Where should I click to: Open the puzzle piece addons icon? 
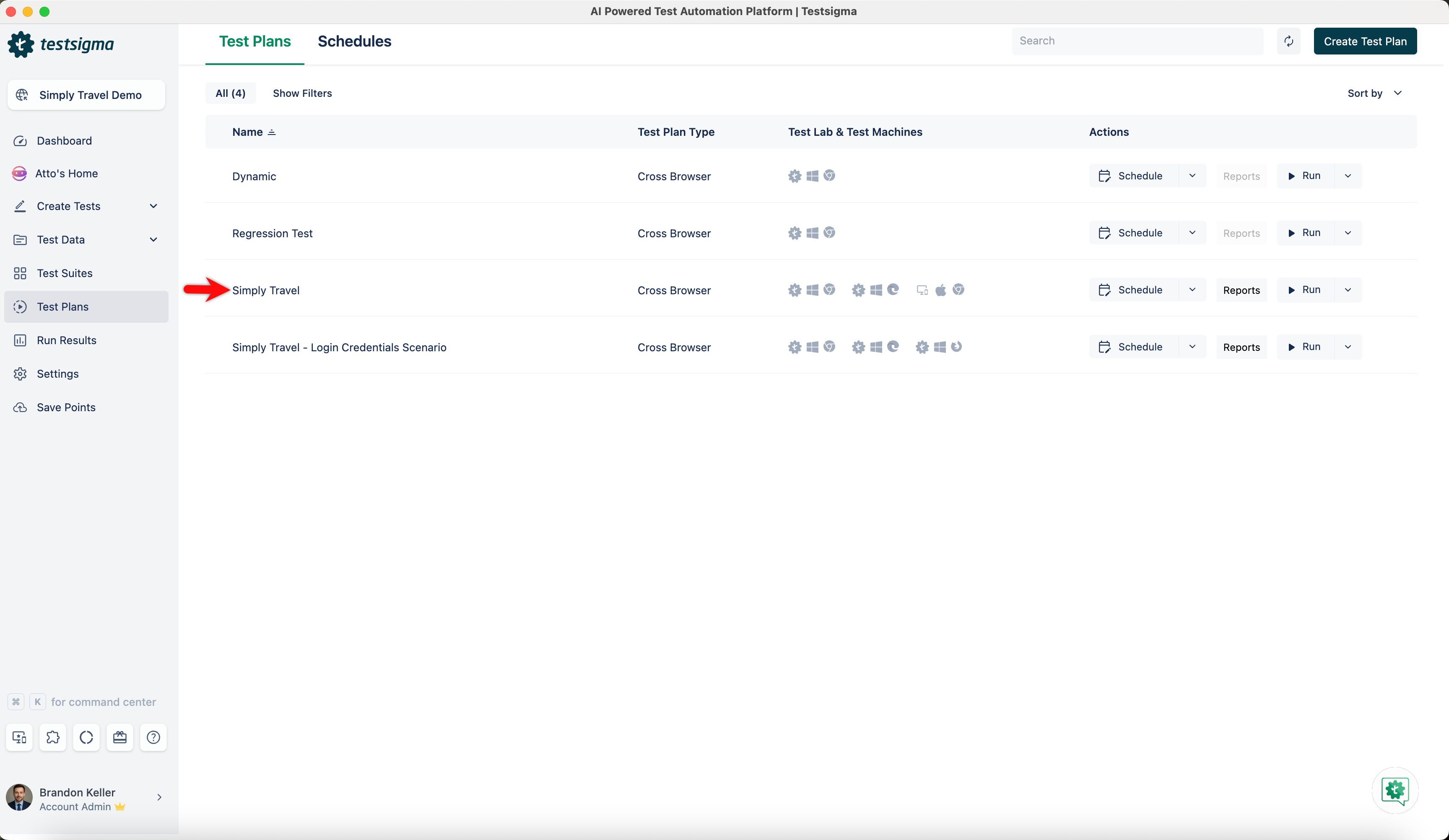click(x=53, y=737)
